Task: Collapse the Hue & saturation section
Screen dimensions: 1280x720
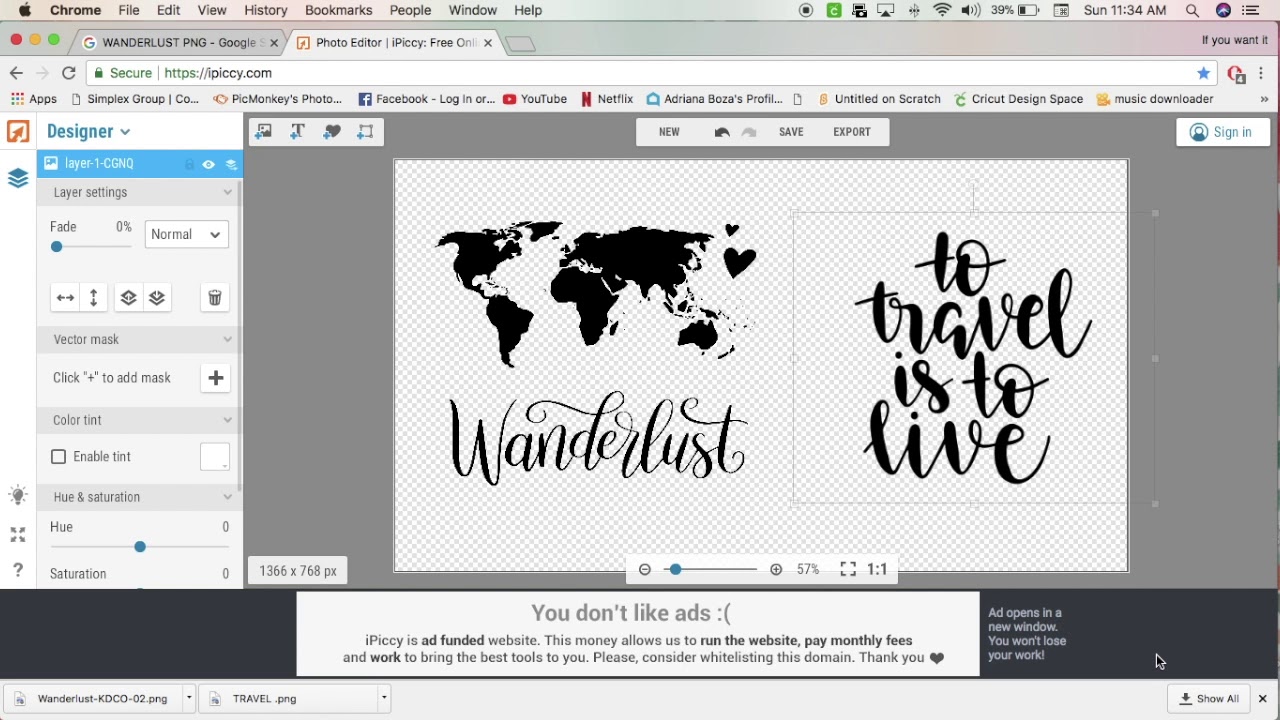Action: click(x=227, y=497)
